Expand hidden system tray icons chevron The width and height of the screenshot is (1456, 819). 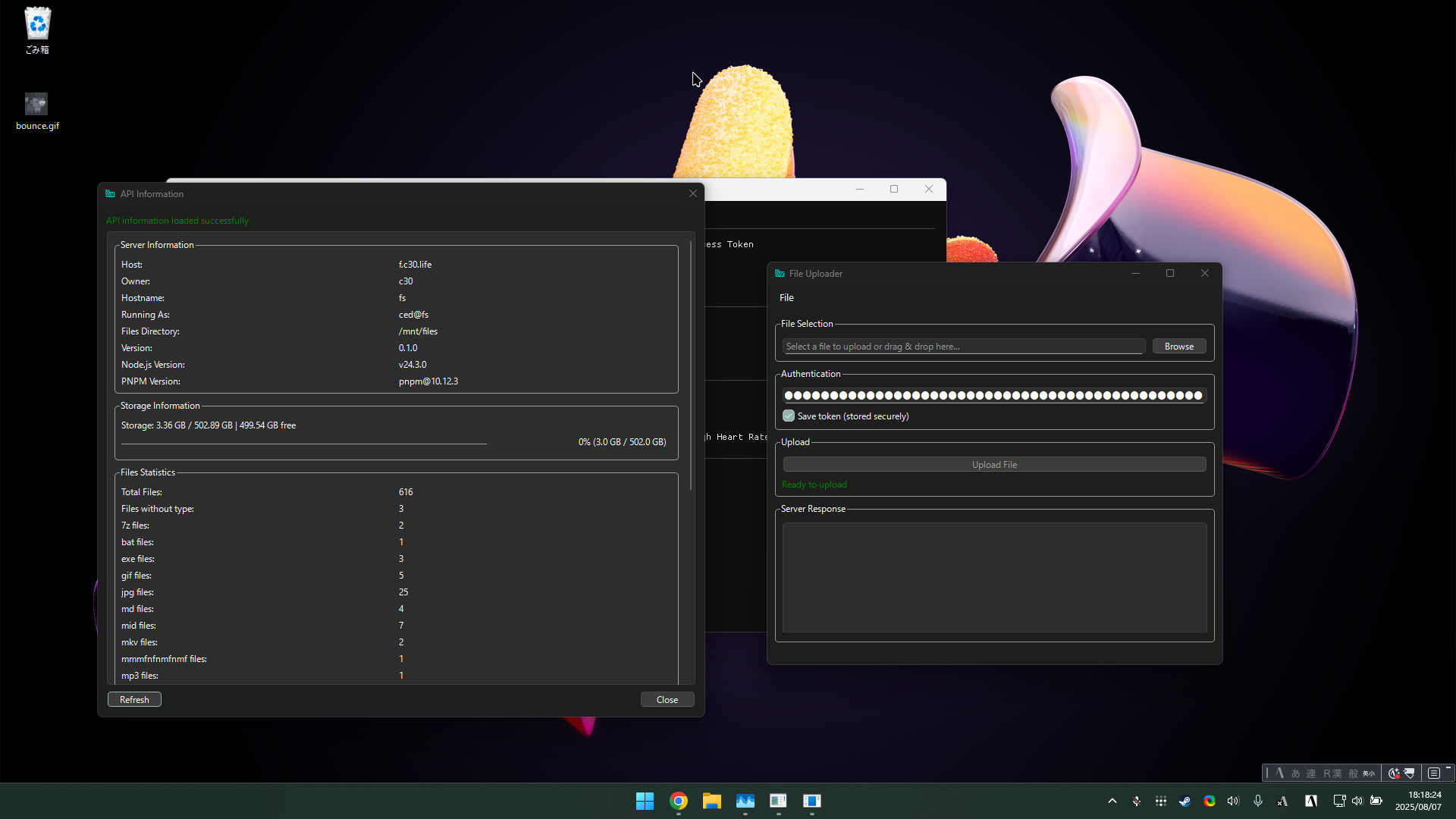coord(1112,801)
